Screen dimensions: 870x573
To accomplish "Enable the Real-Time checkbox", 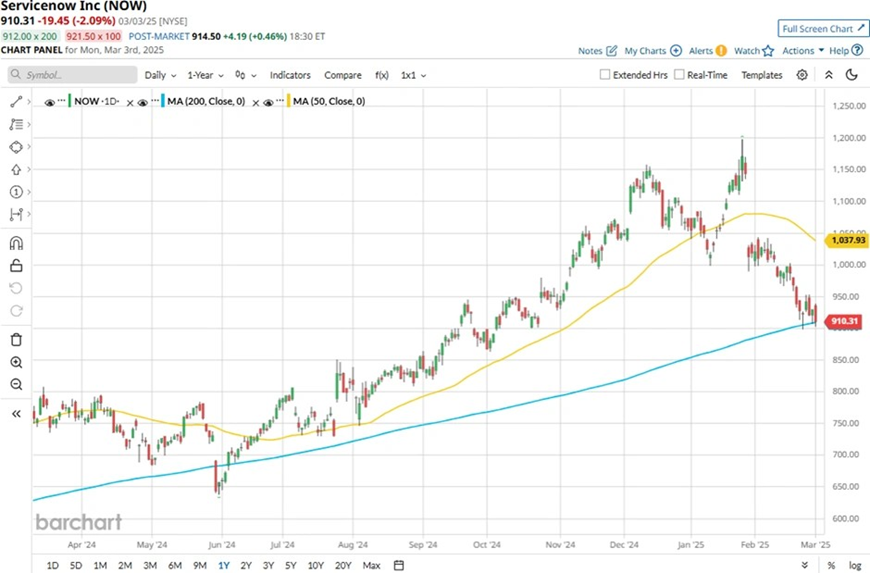I will coord(679,74).
